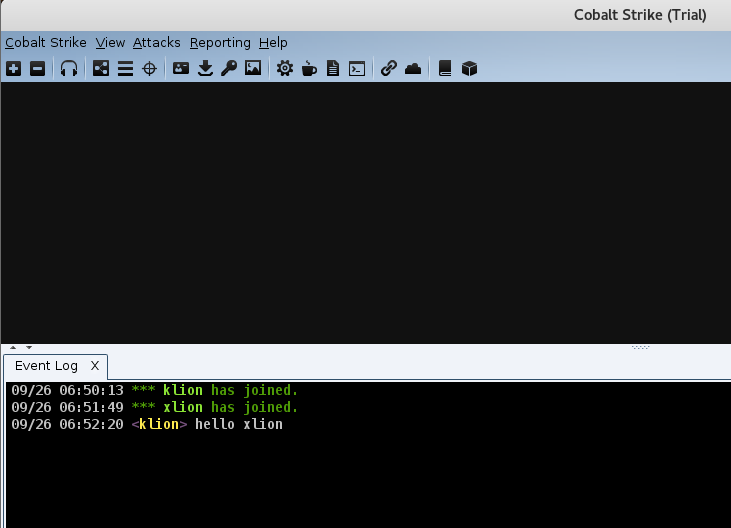Open the Reporting menu
Screen dimensions: 731x528
pos(220,43)
